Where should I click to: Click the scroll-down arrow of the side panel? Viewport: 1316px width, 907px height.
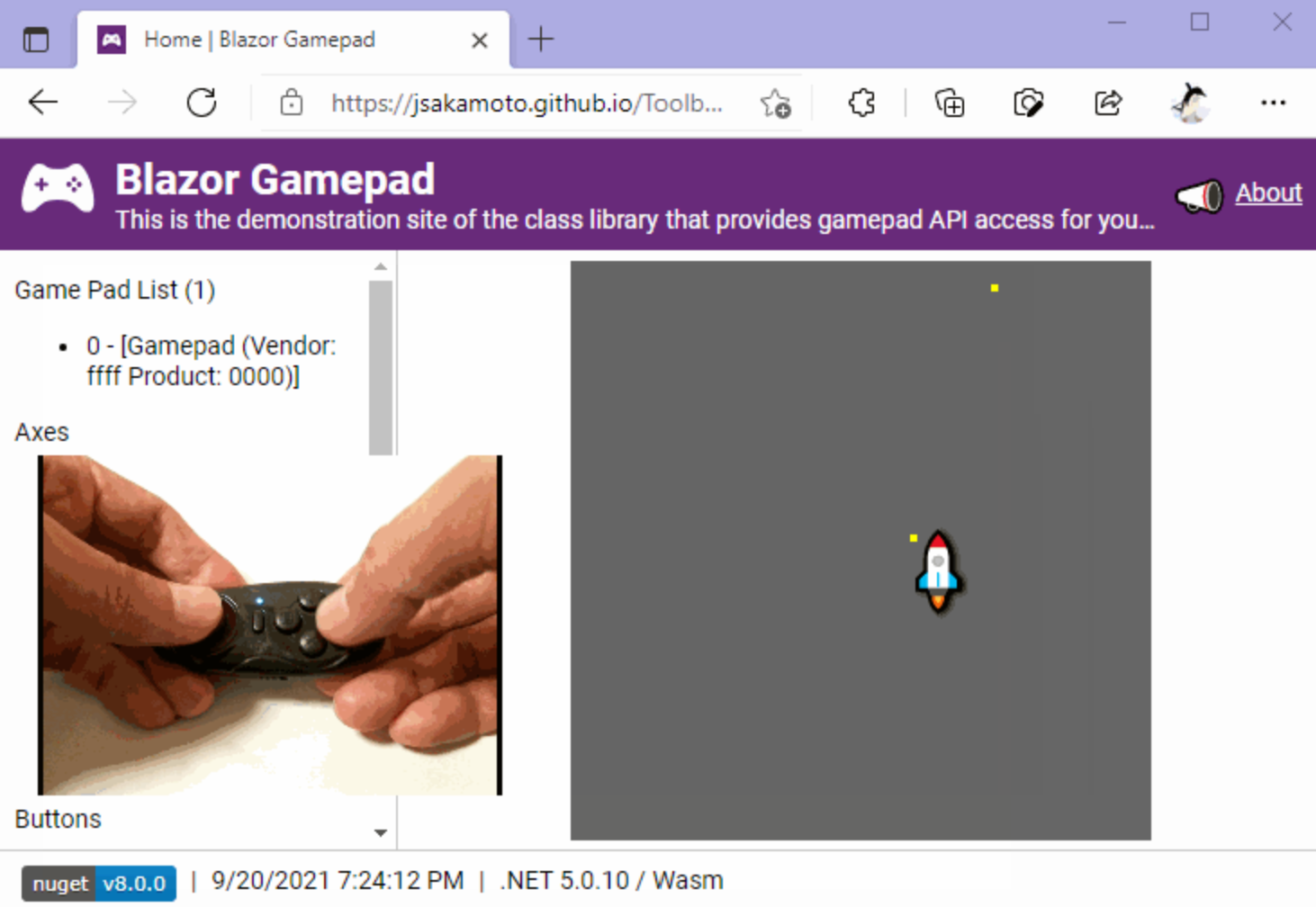tap(381, 833)
